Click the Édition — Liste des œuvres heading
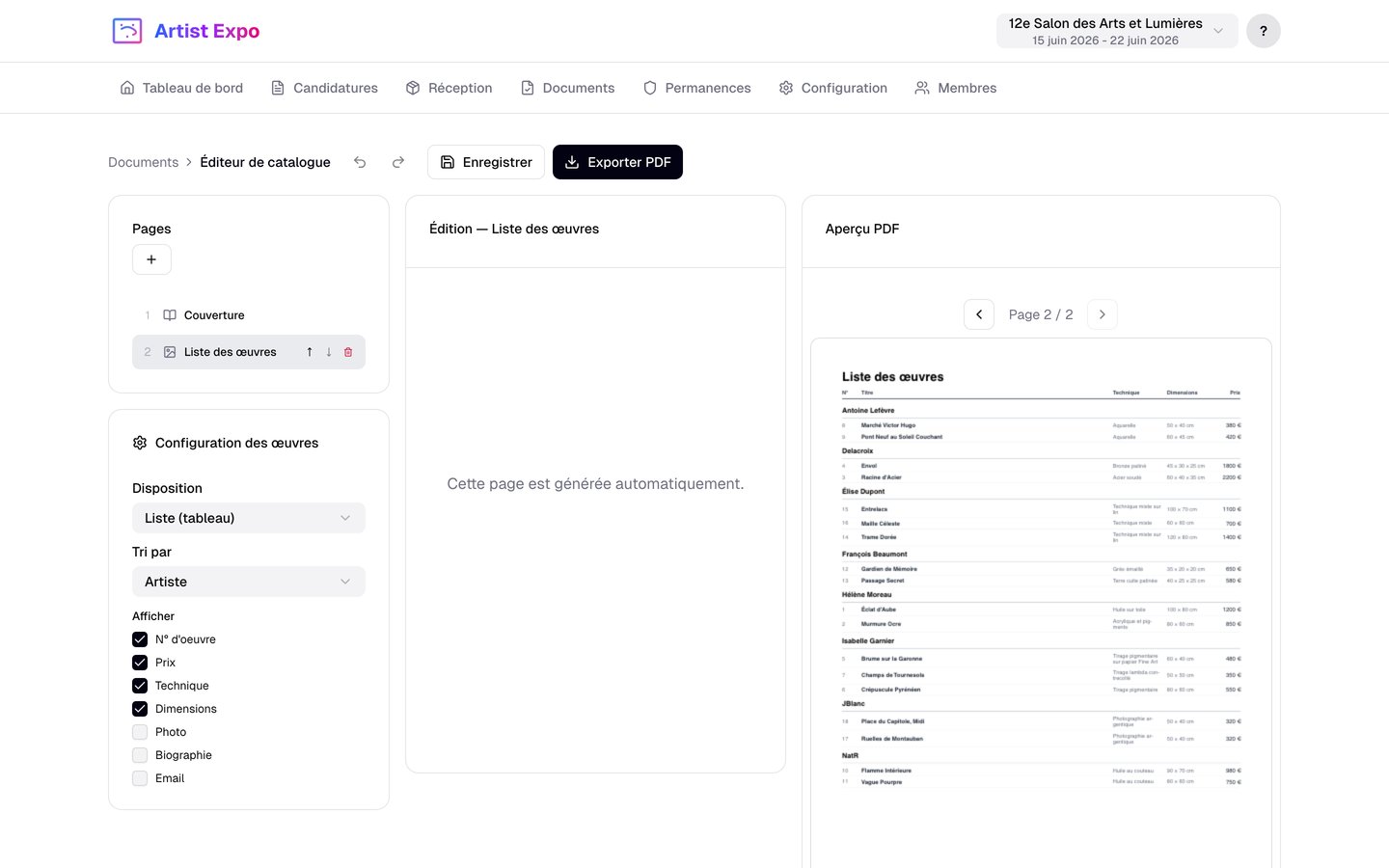The image size is (1389, 868). (x=514, y=229)
